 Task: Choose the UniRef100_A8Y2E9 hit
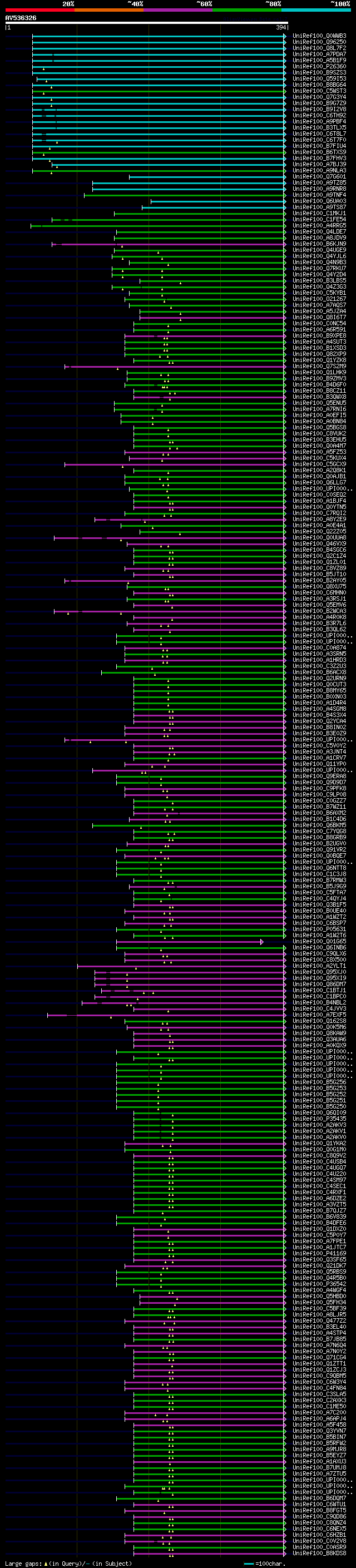[x=319, y=519]
